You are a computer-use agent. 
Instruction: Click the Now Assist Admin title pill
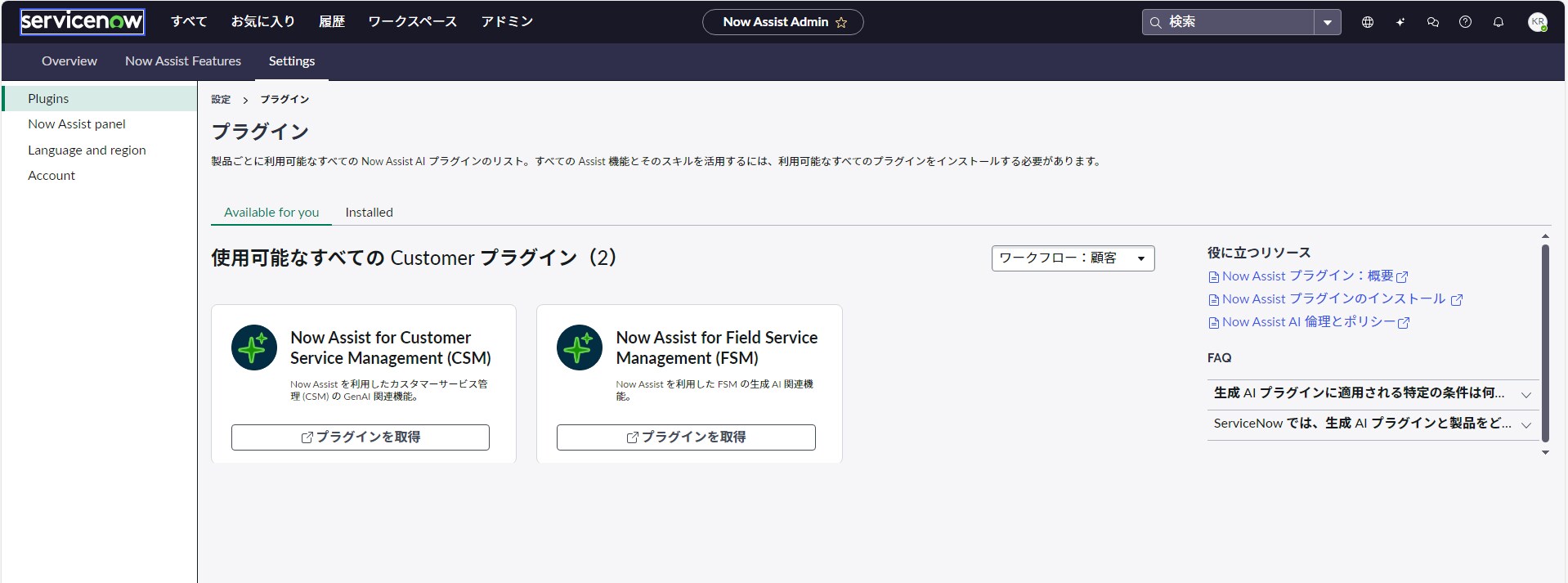(782, 22)
